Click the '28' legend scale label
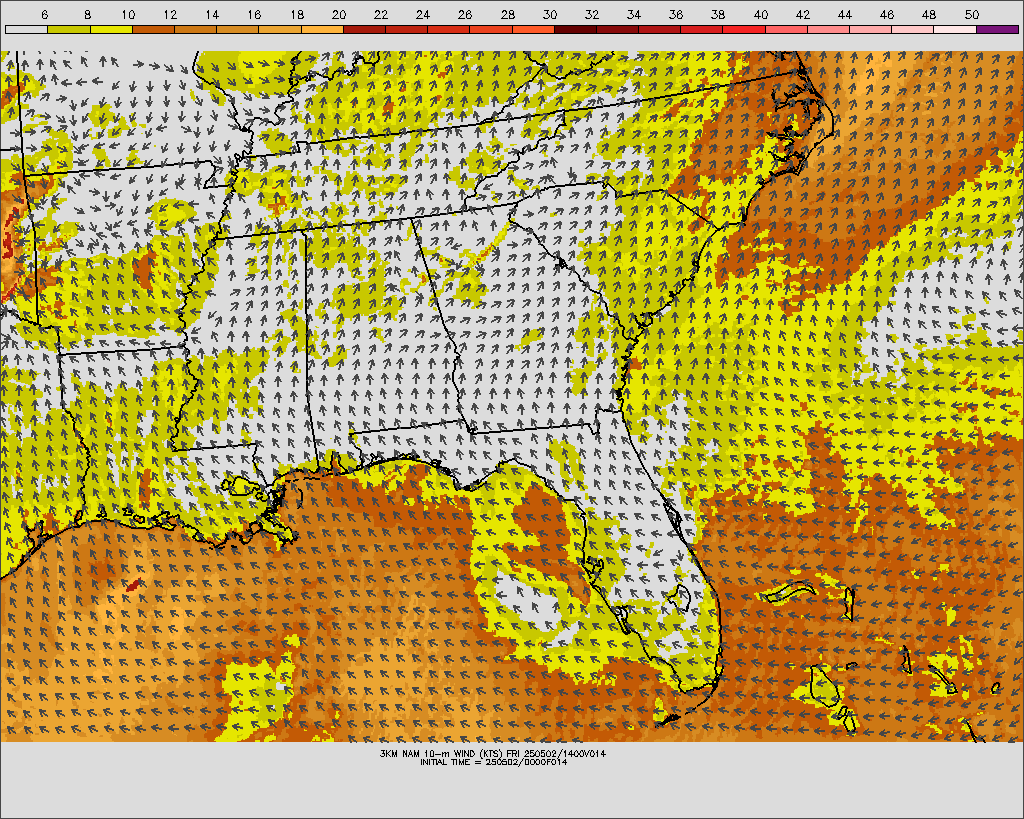Viewport: 1024px width, 819px height. pos(508,15)
